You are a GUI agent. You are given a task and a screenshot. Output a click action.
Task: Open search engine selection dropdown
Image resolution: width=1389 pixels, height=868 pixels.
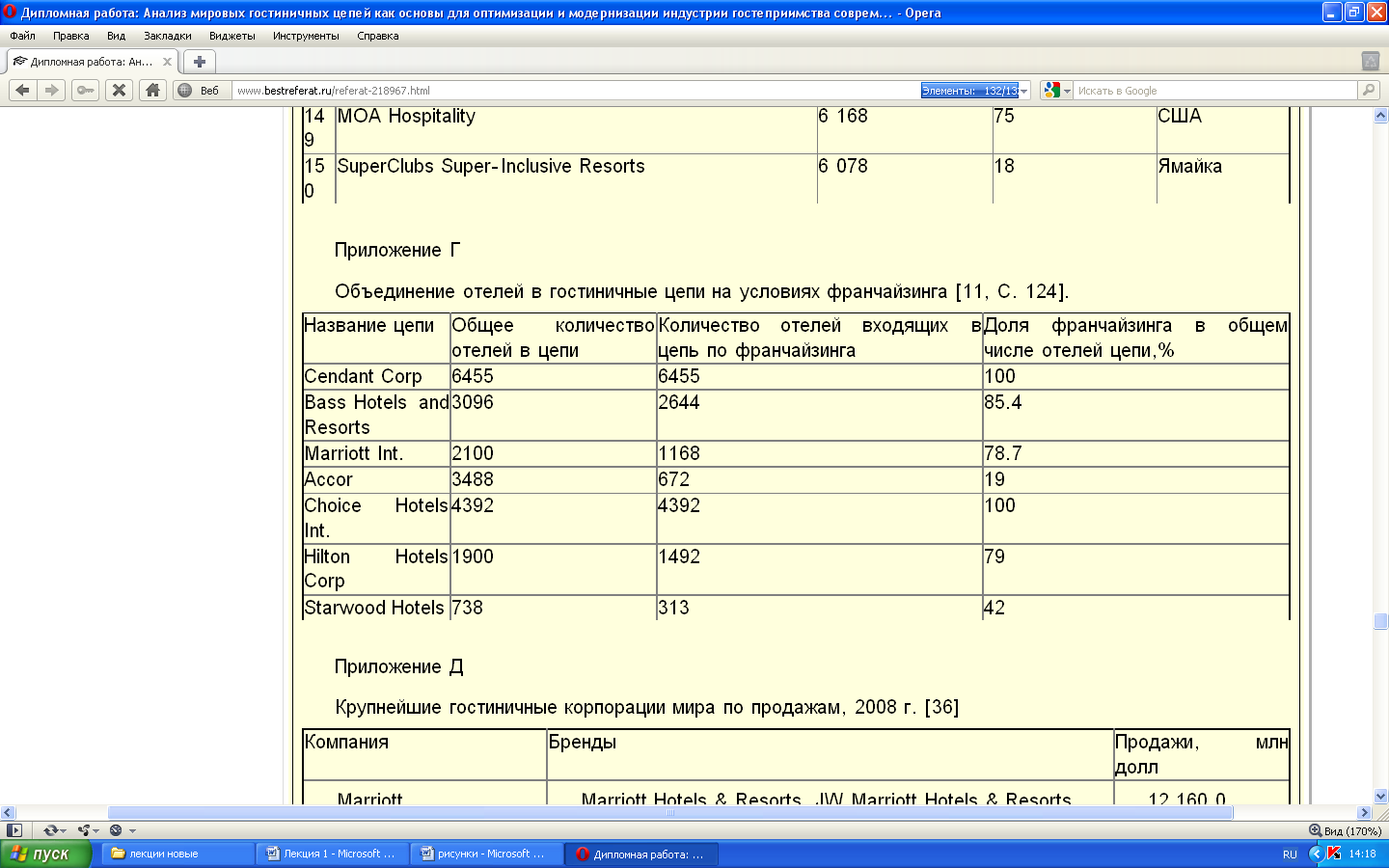pos(1067,91)
